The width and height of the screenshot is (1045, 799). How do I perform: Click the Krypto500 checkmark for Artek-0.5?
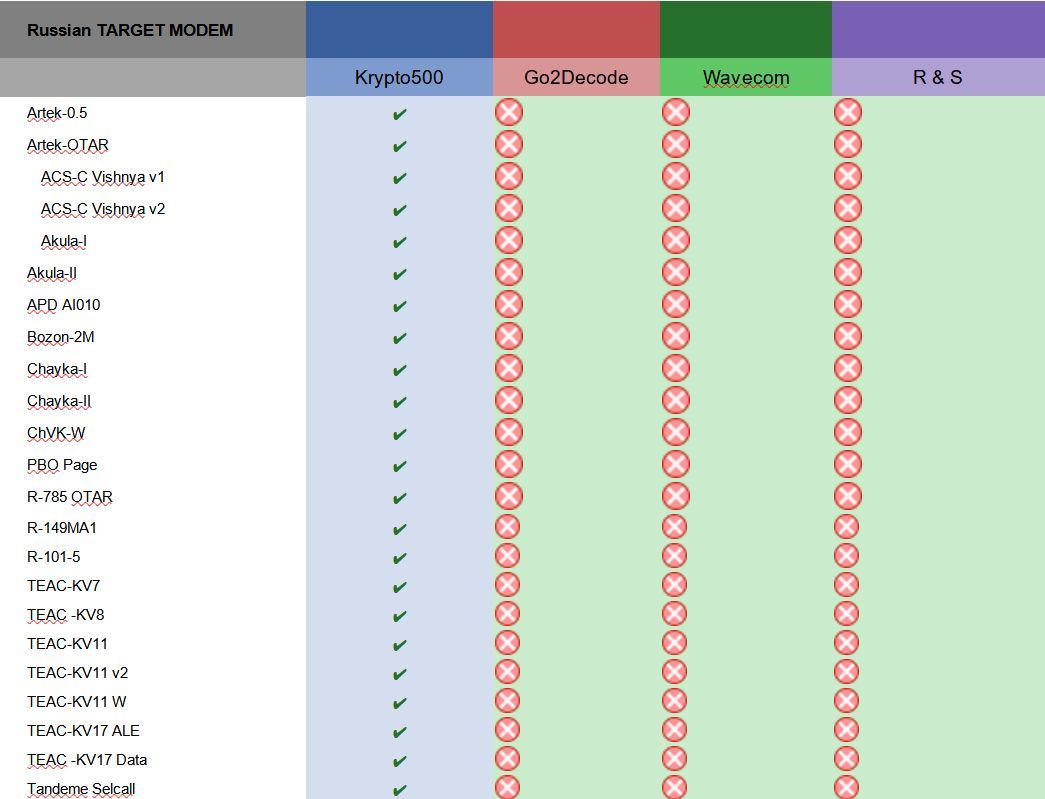[399, 115]
